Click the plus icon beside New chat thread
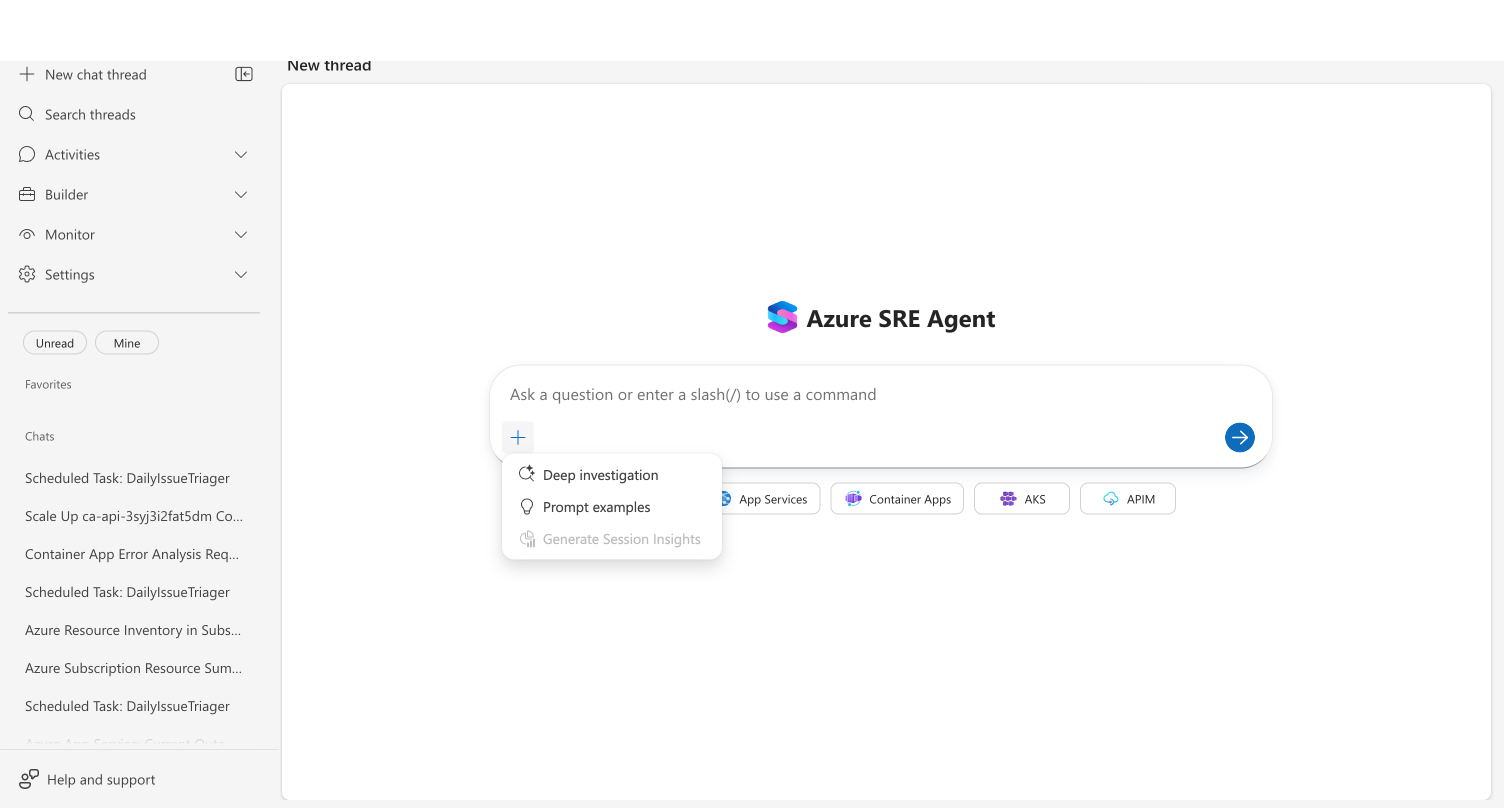 (27, 74)
